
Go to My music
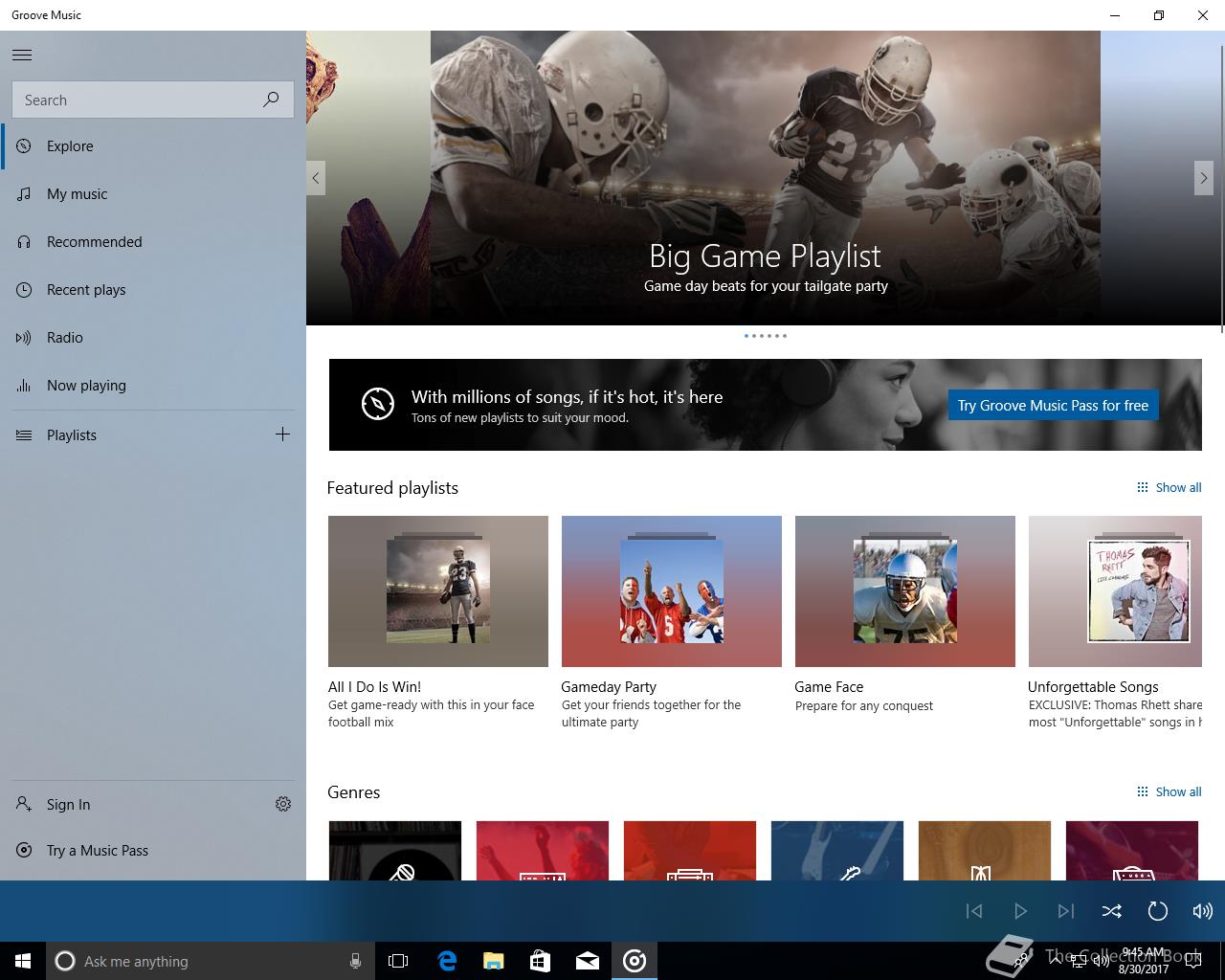tap(153, 194)
